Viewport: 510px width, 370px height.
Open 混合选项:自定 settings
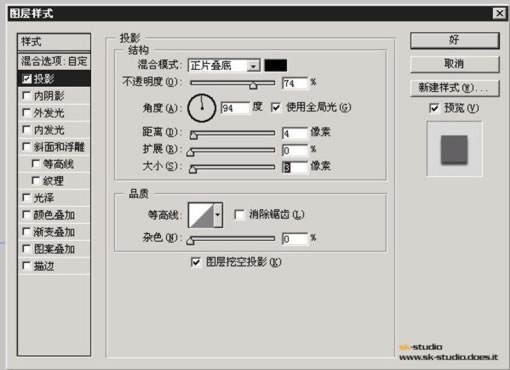(54, 61)
